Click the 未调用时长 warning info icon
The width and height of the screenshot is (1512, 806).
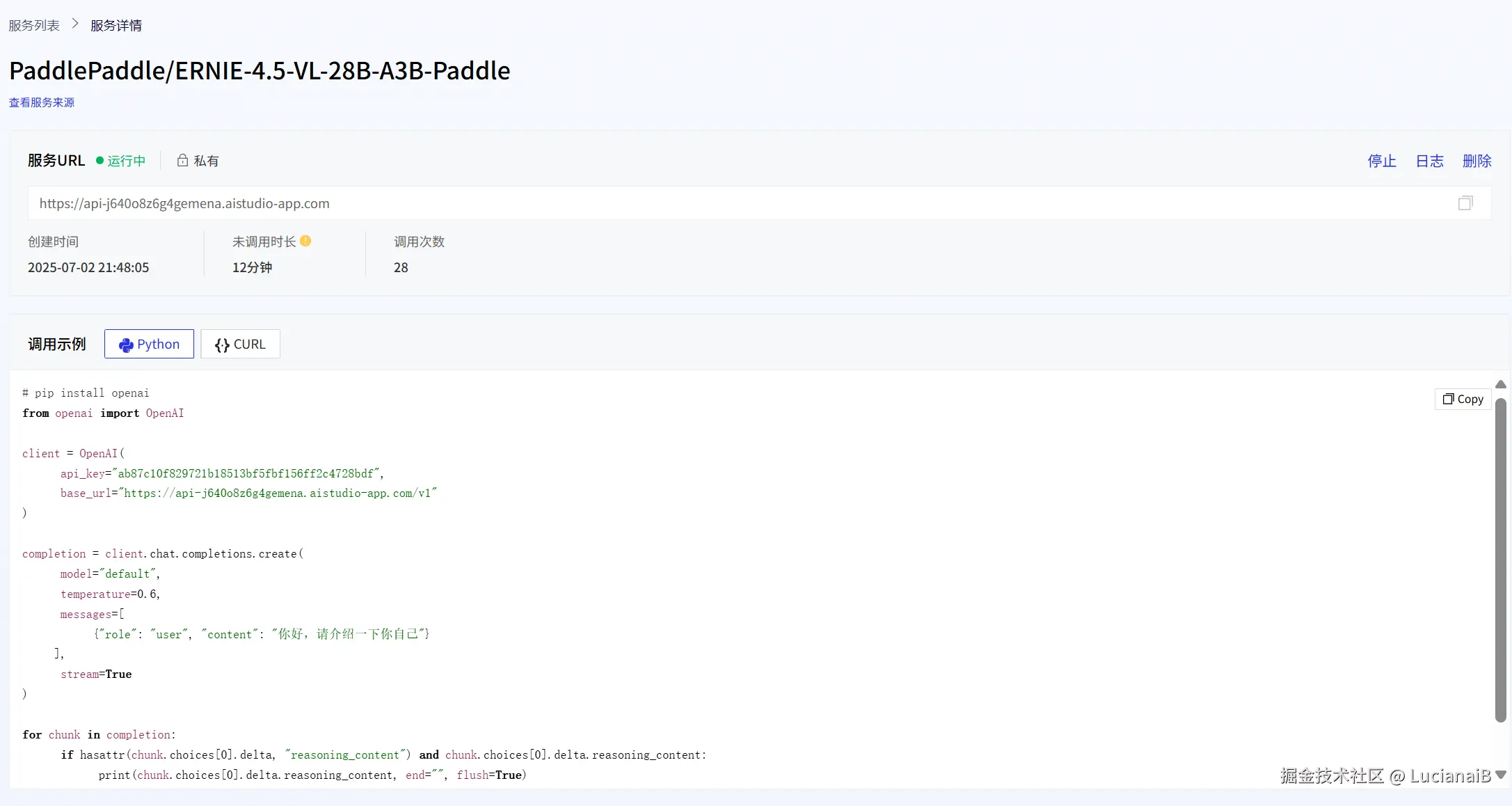[x=305, y=241]
